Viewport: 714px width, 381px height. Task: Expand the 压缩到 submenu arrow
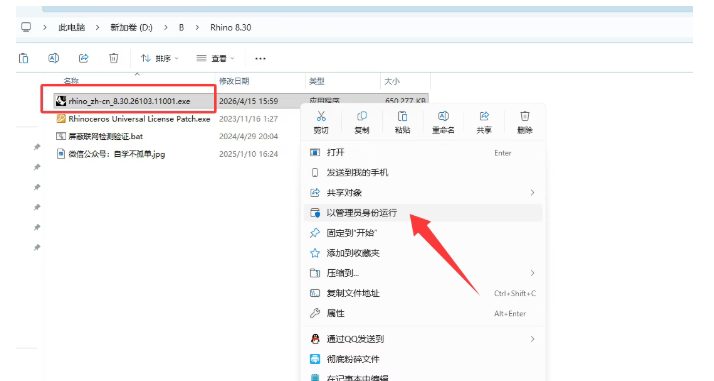[532, 273]
